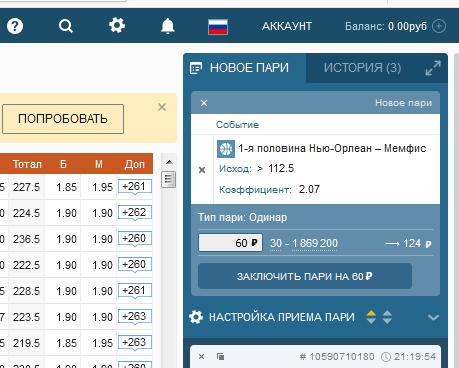This screenshot has width=459, height=368.
Task: Expand +260 extra markets for total 236.5
Action: click(135, 238)
